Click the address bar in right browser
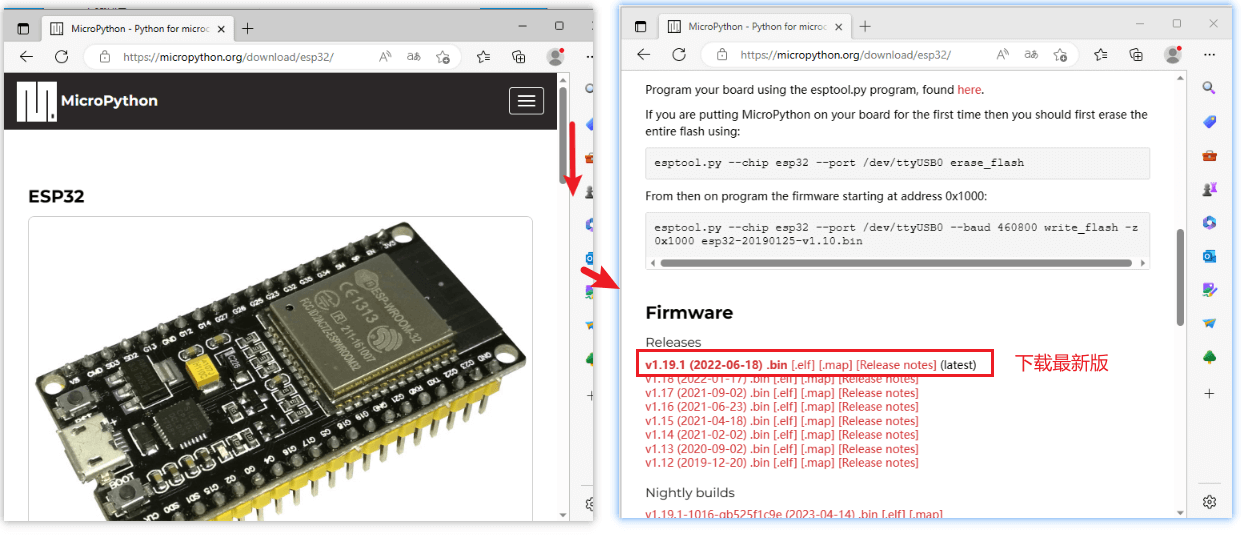This screenshot has width=1250, height=542. pos(860,55)
